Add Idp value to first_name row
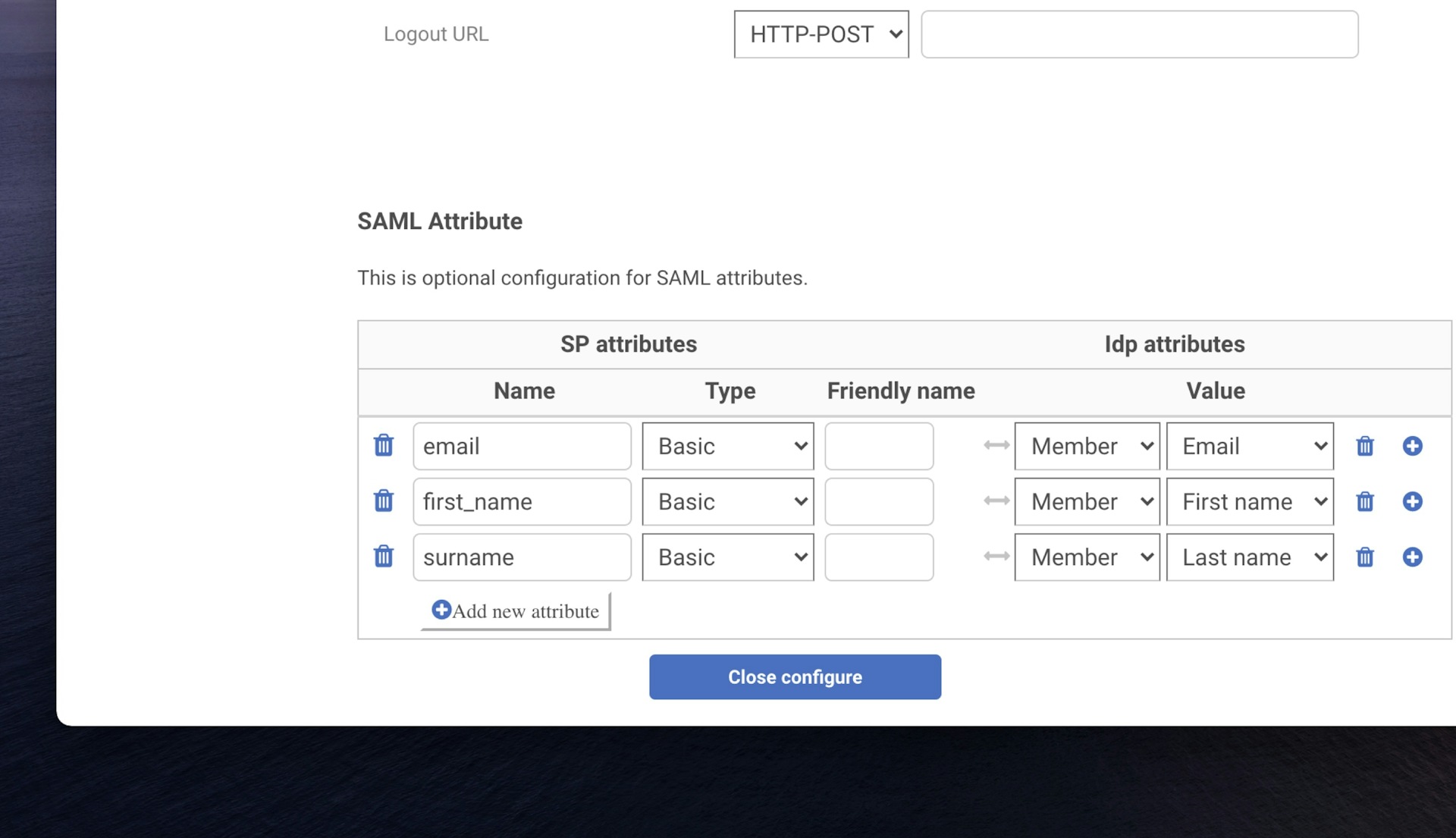The width and height of the screenshot is (1456, 838). (1412, 501)
